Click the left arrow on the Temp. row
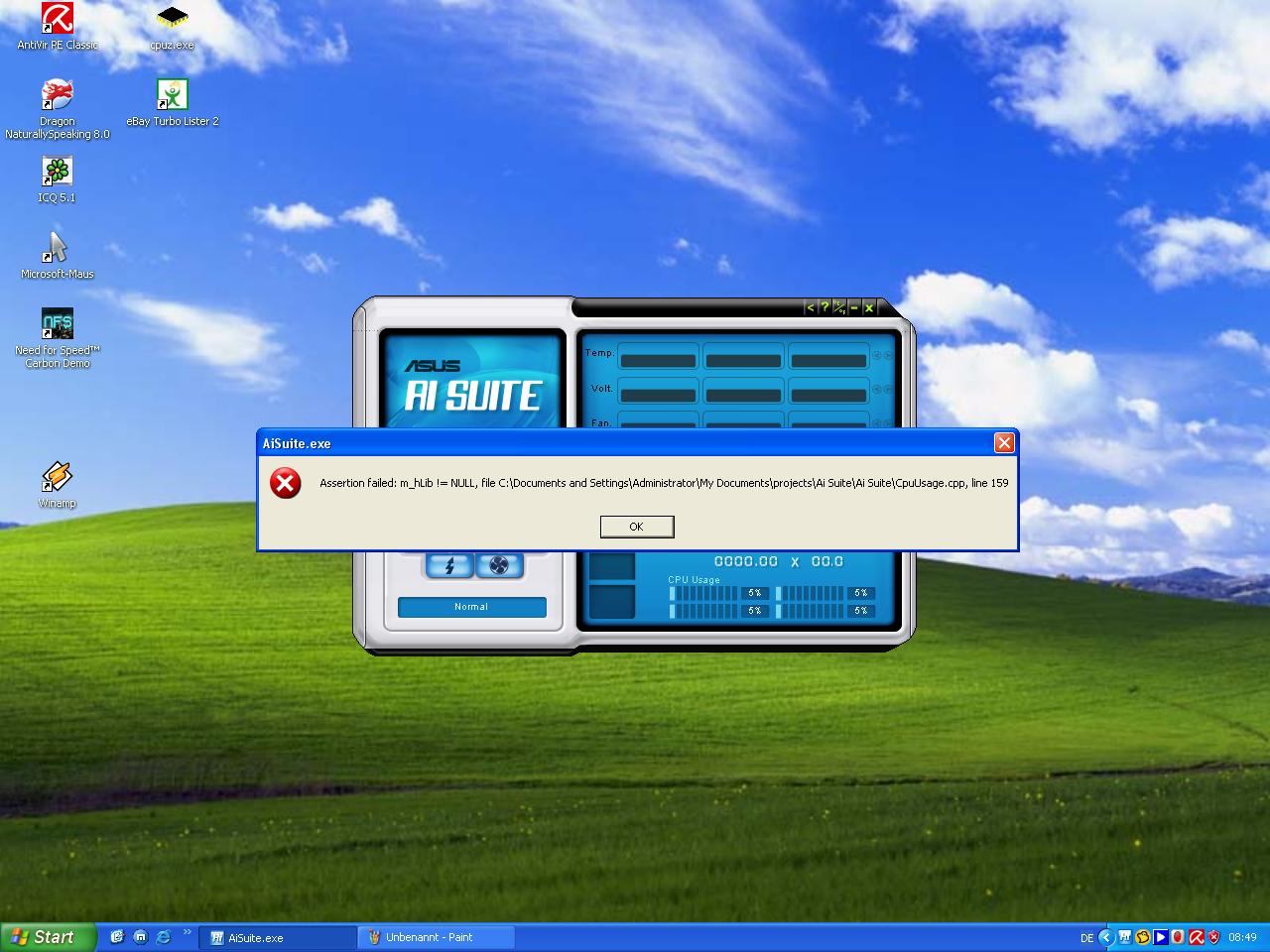This screenshot has width=1270, height=952. pyautogui.click(x=877, y=355)
